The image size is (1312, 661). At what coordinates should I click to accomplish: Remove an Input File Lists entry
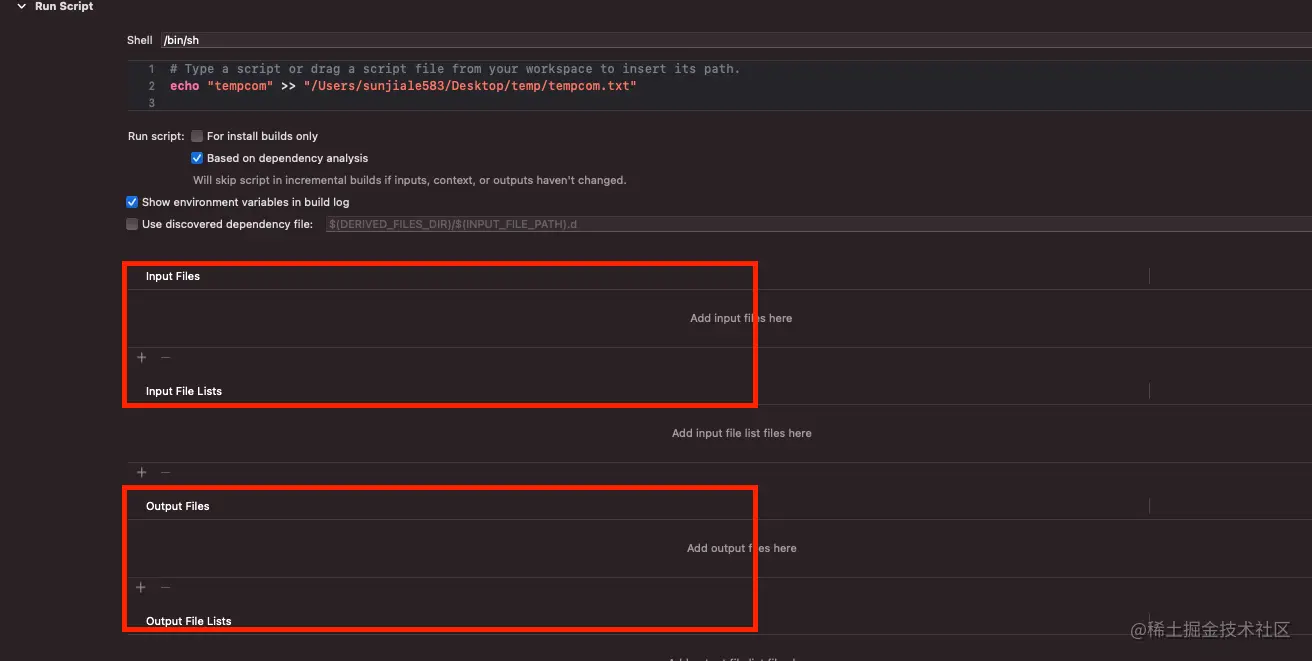164,472
